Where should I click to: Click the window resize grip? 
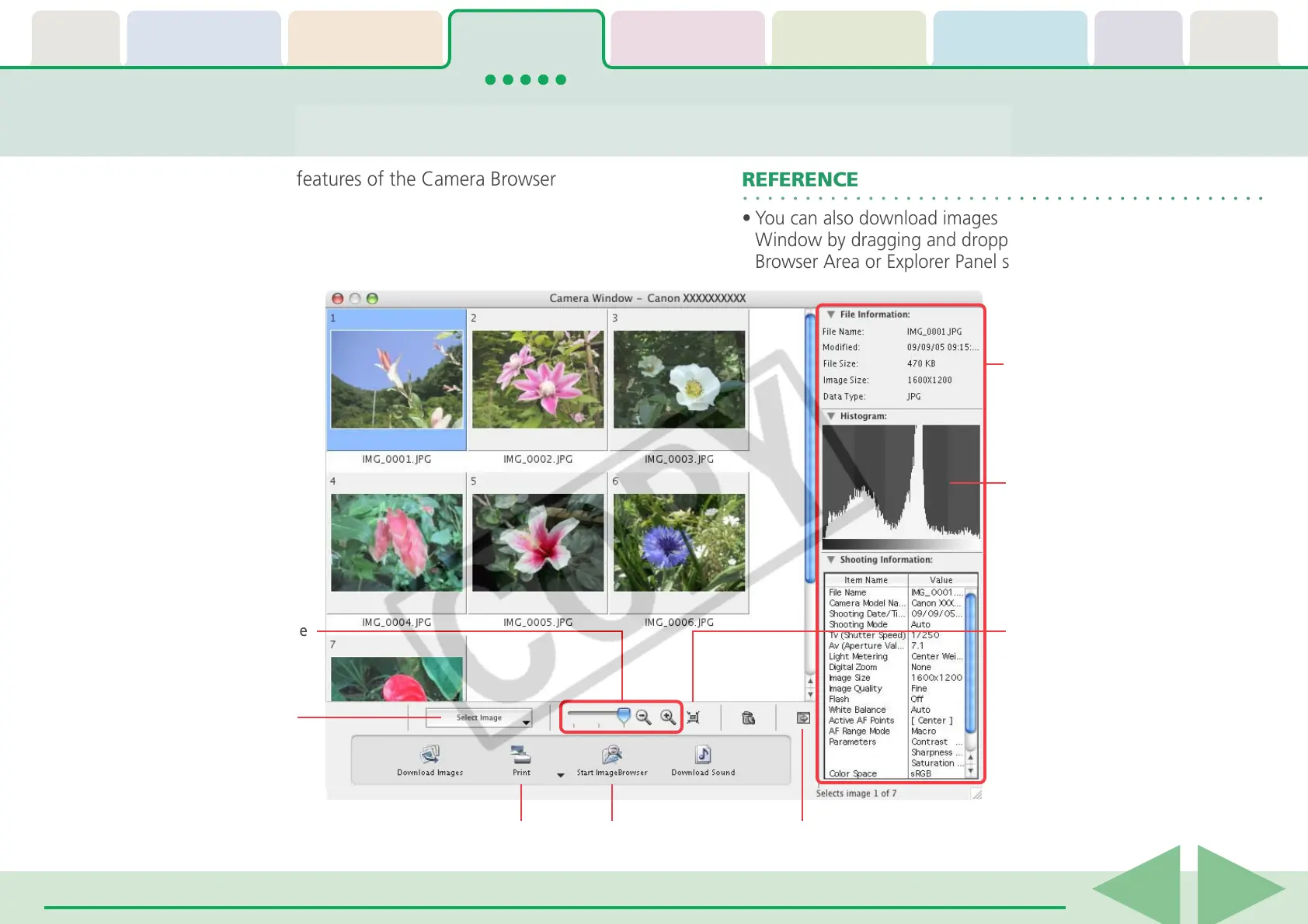point(977,794)
